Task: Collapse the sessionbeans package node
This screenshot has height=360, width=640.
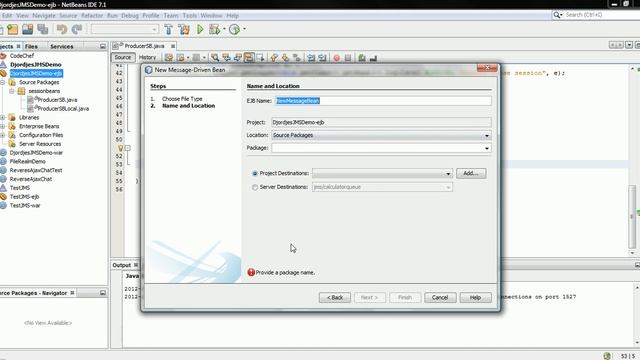Action: [12, 91]
